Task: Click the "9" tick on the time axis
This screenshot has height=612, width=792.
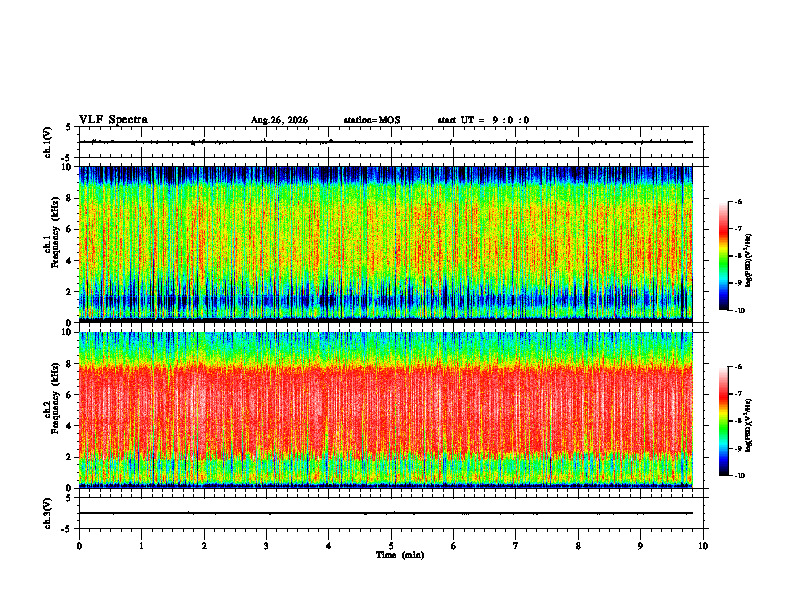Action: (640, 546)
